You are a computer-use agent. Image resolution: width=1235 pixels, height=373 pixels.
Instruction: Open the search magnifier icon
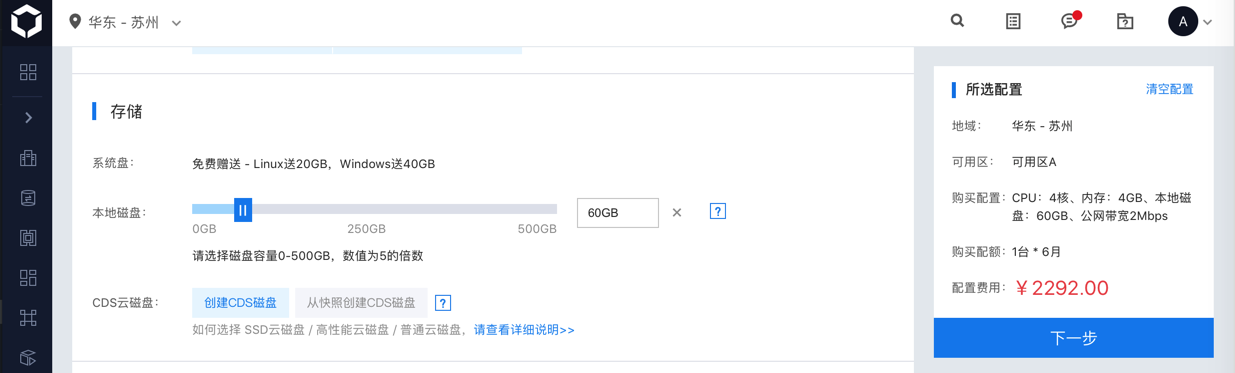(x=957, y=21)
